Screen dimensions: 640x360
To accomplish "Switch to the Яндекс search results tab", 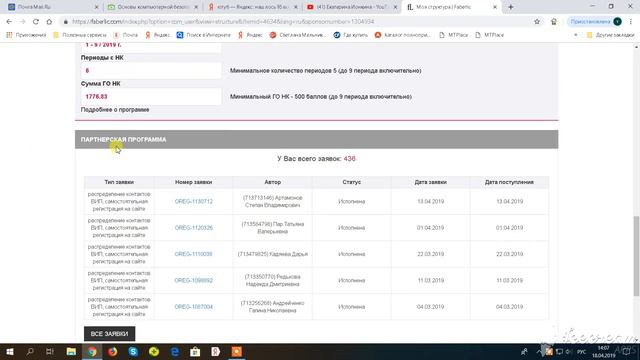I will pos(252,7).
